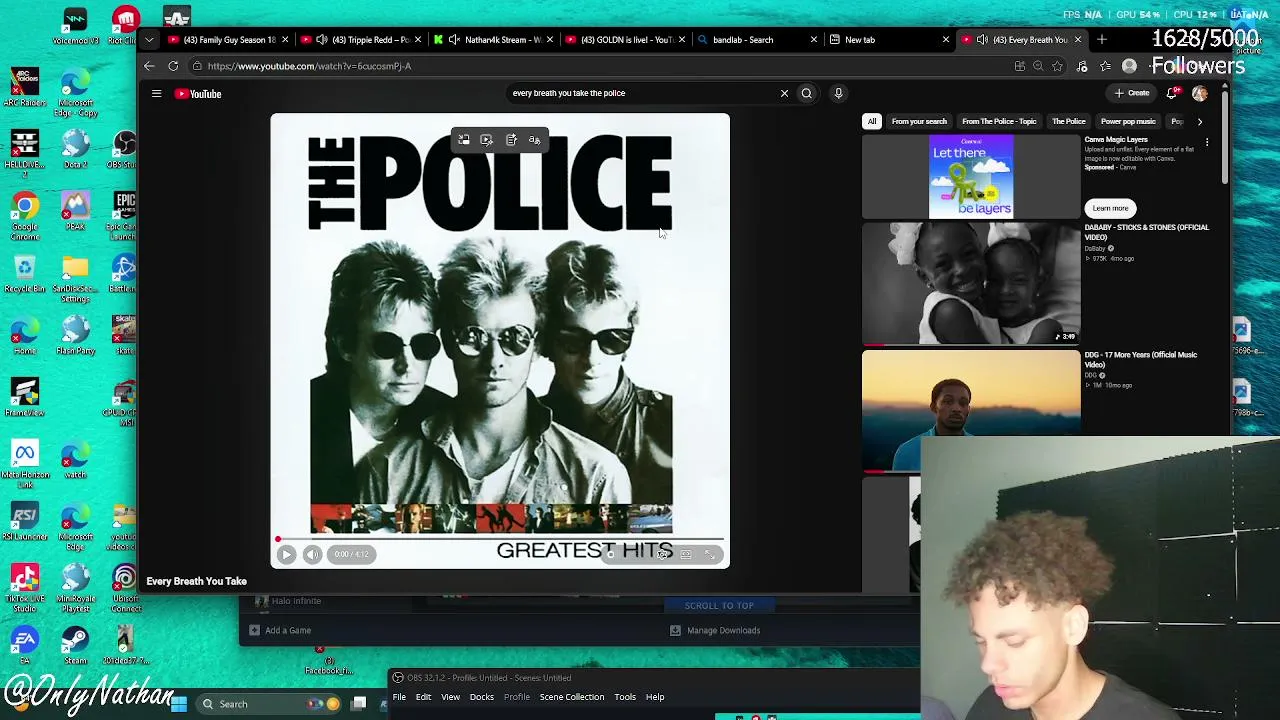Open the Docks menu in OBS
1280x720 pixels.
[x=481, y=697]
